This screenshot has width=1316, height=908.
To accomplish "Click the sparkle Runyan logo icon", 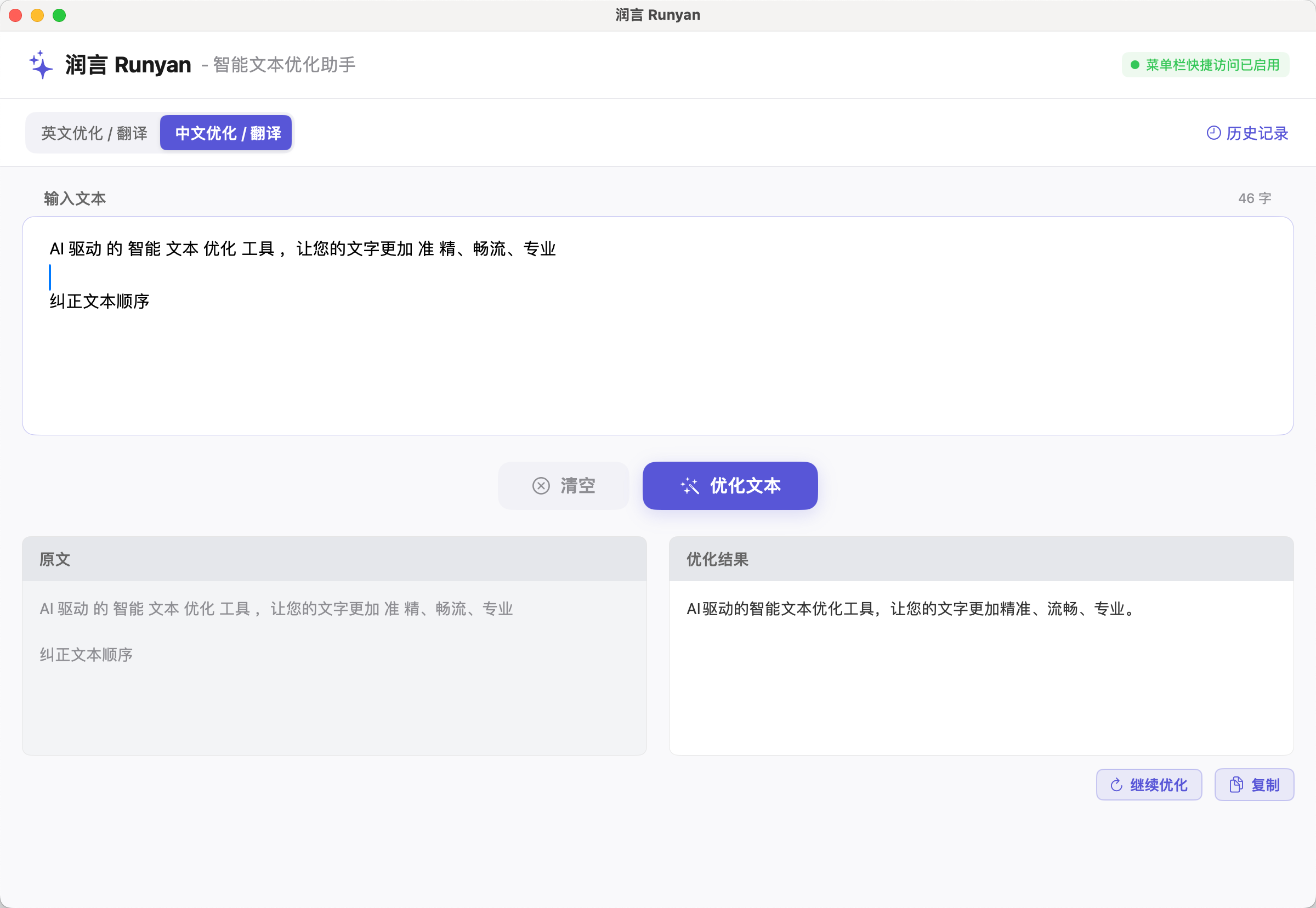I will point(41,65).
